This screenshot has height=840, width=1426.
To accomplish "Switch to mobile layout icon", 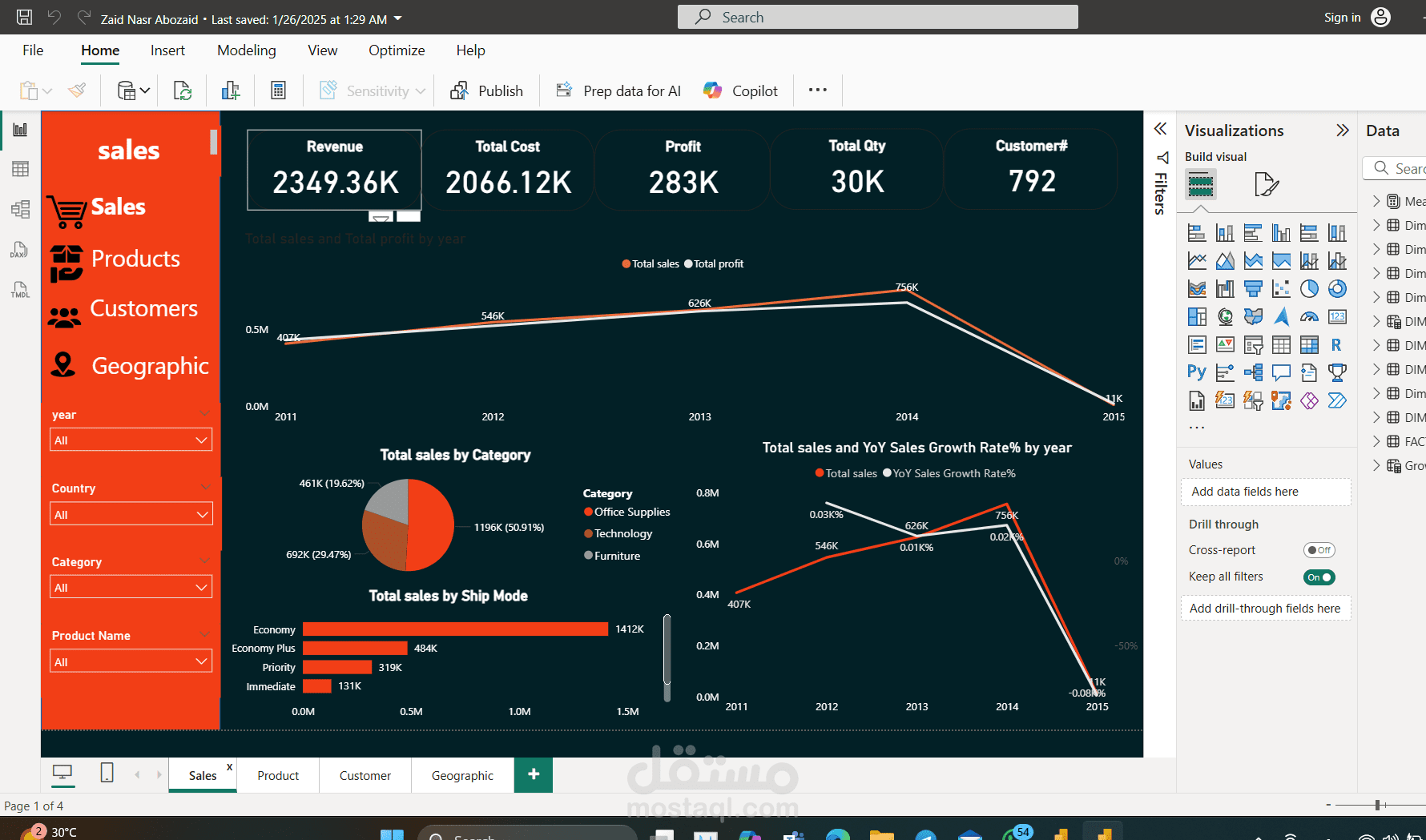I will pyautogui.click(x=107, y=773).
